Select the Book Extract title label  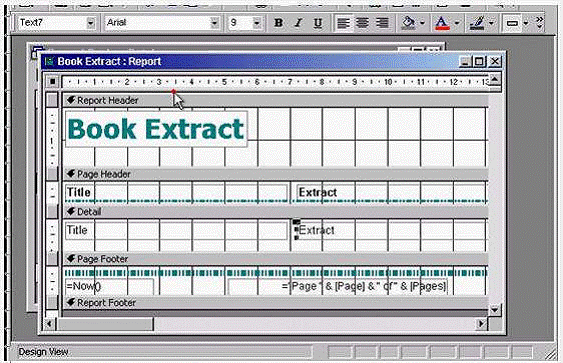[x=156, y=129]
